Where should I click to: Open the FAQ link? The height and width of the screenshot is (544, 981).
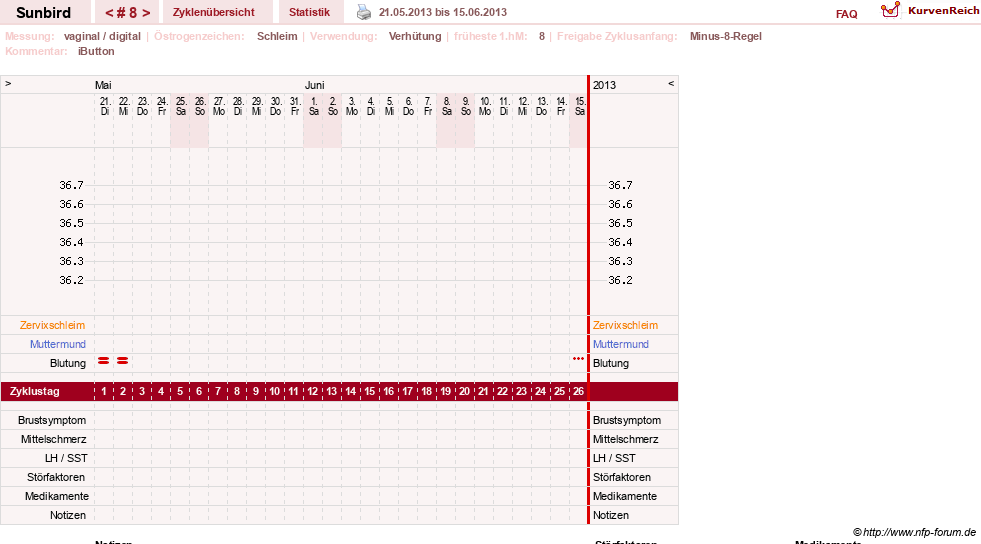(x=846, y=14)
